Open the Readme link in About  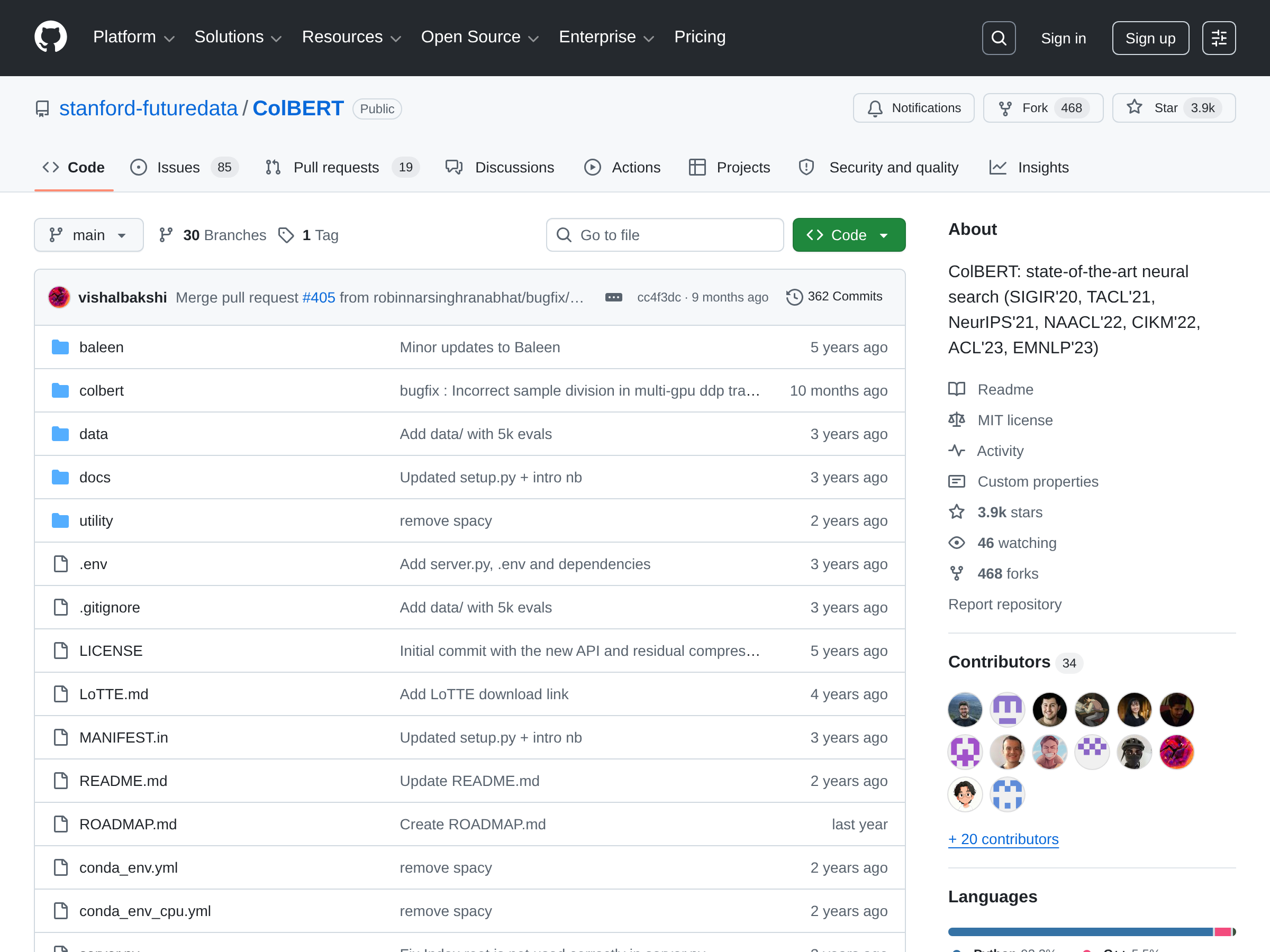(991, 390)
